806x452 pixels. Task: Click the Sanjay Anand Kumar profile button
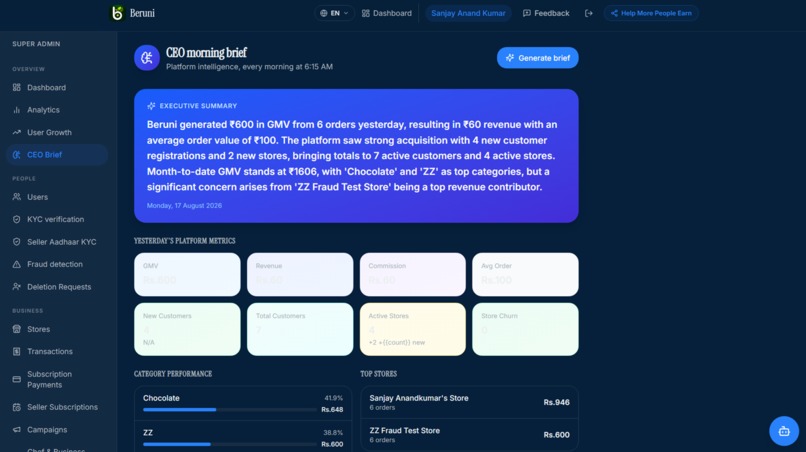468,13
